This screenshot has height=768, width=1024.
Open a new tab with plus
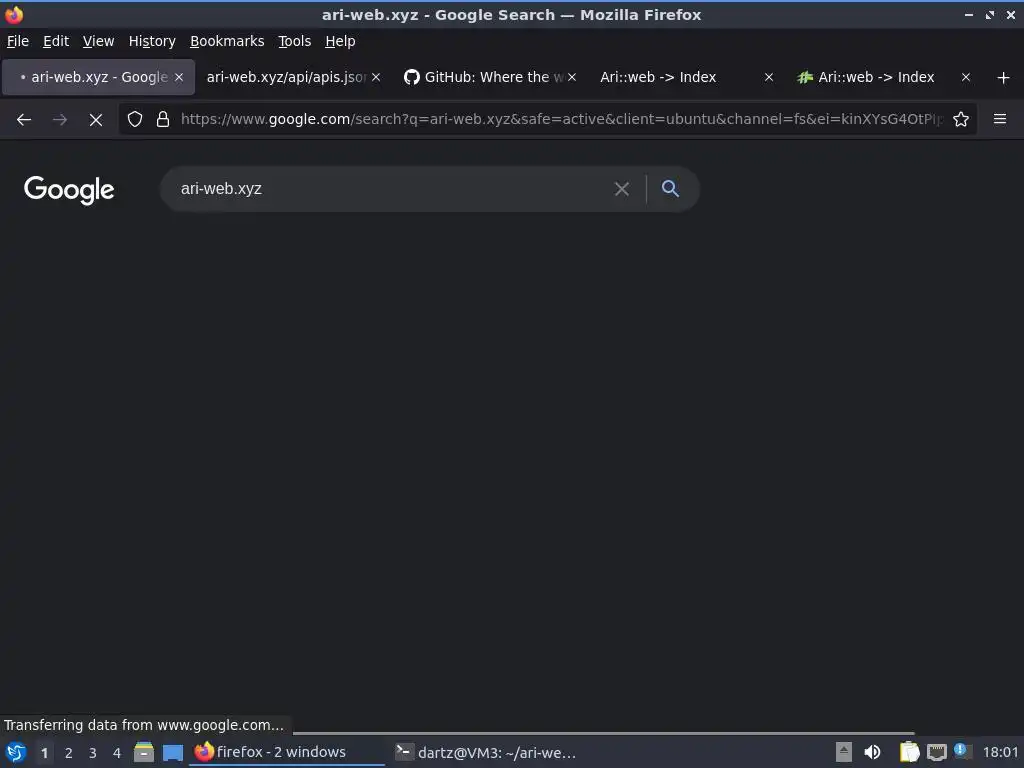[1004, 78]
